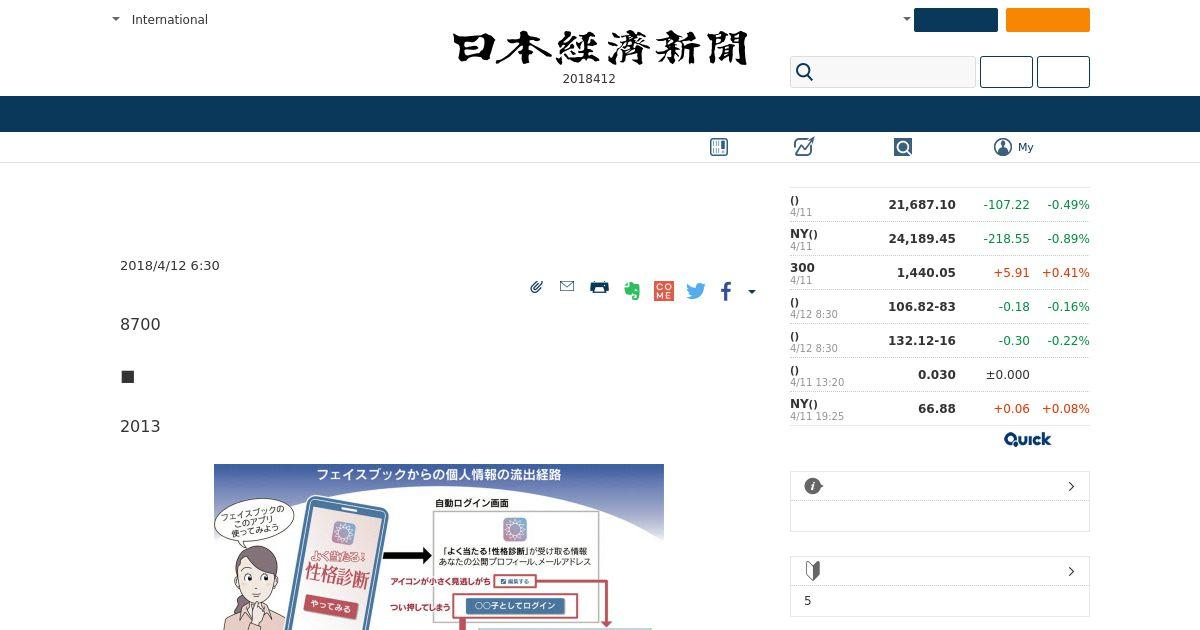Expand chevron in the beginner box

pos(1071,571)
